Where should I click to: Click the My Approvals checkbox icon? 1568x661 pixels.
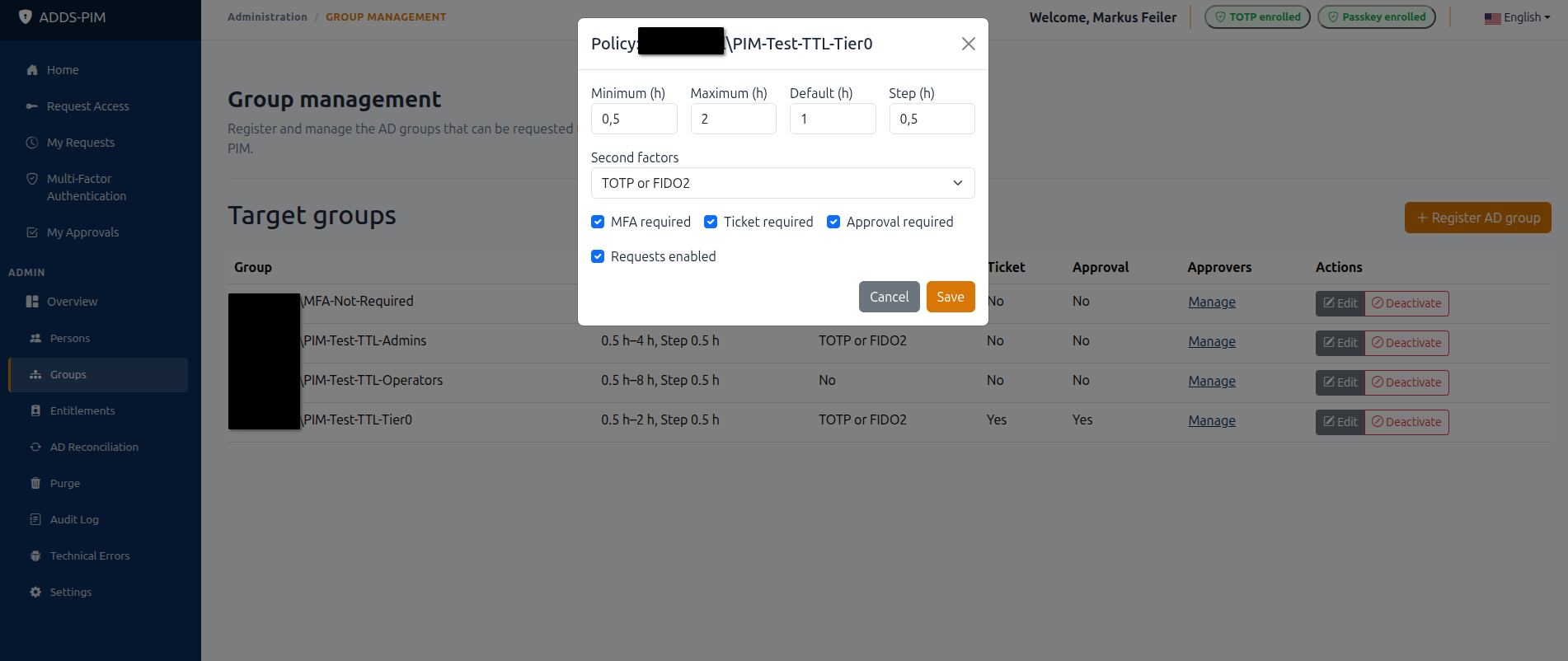[32, 232]
